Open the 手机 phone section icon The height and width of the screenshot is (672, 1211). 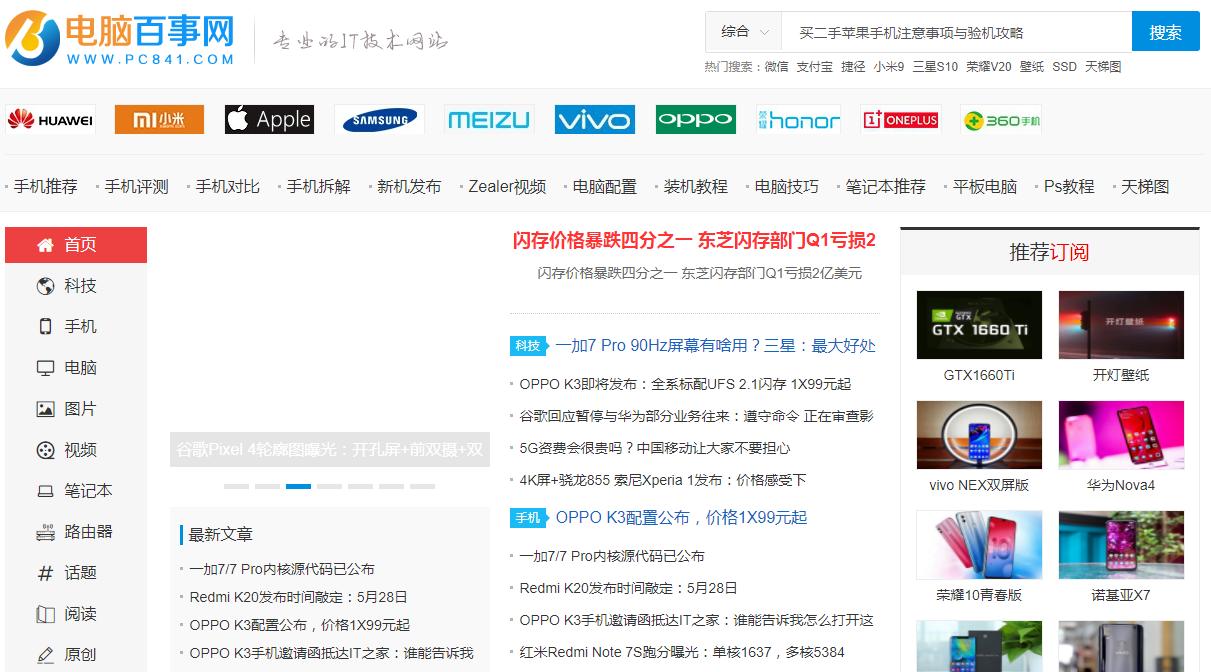coord(44,327)
